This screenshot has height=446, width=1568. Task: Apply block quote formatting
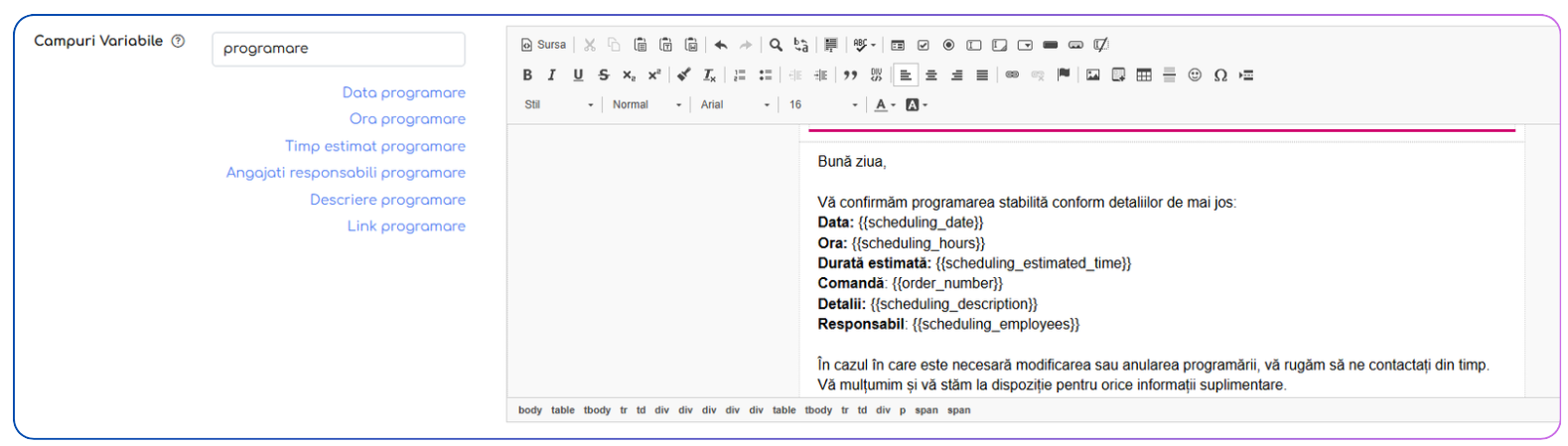[x=850, y=74]
